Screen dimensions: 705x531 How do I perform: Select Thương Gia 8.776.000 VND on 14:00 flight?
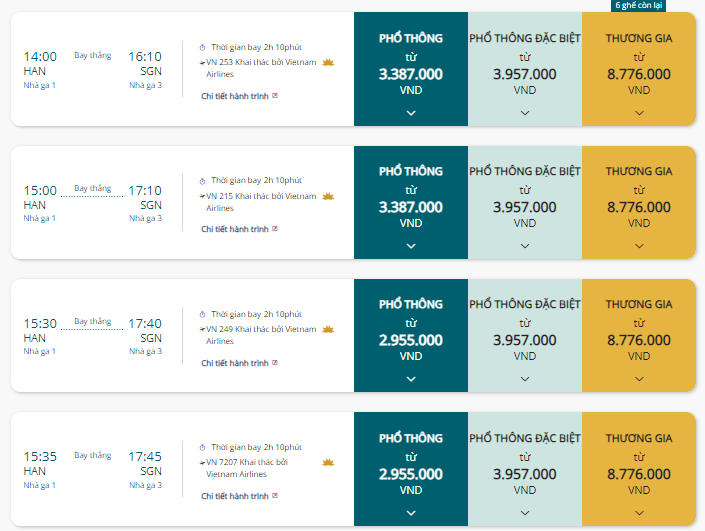[x=639, y=69]
